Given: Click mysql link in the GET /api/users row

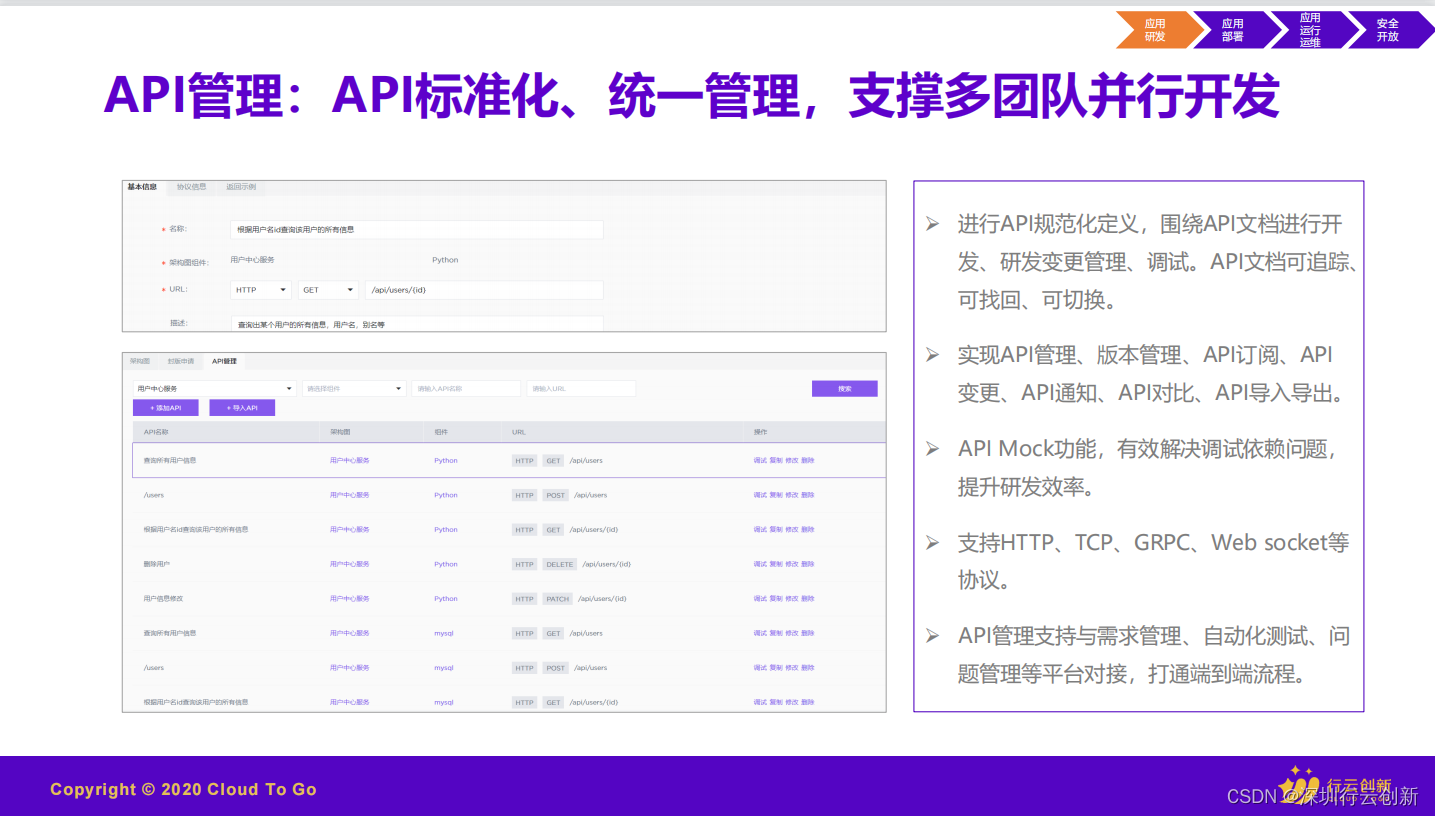Looking at the screenshot, I should (444, 633).
